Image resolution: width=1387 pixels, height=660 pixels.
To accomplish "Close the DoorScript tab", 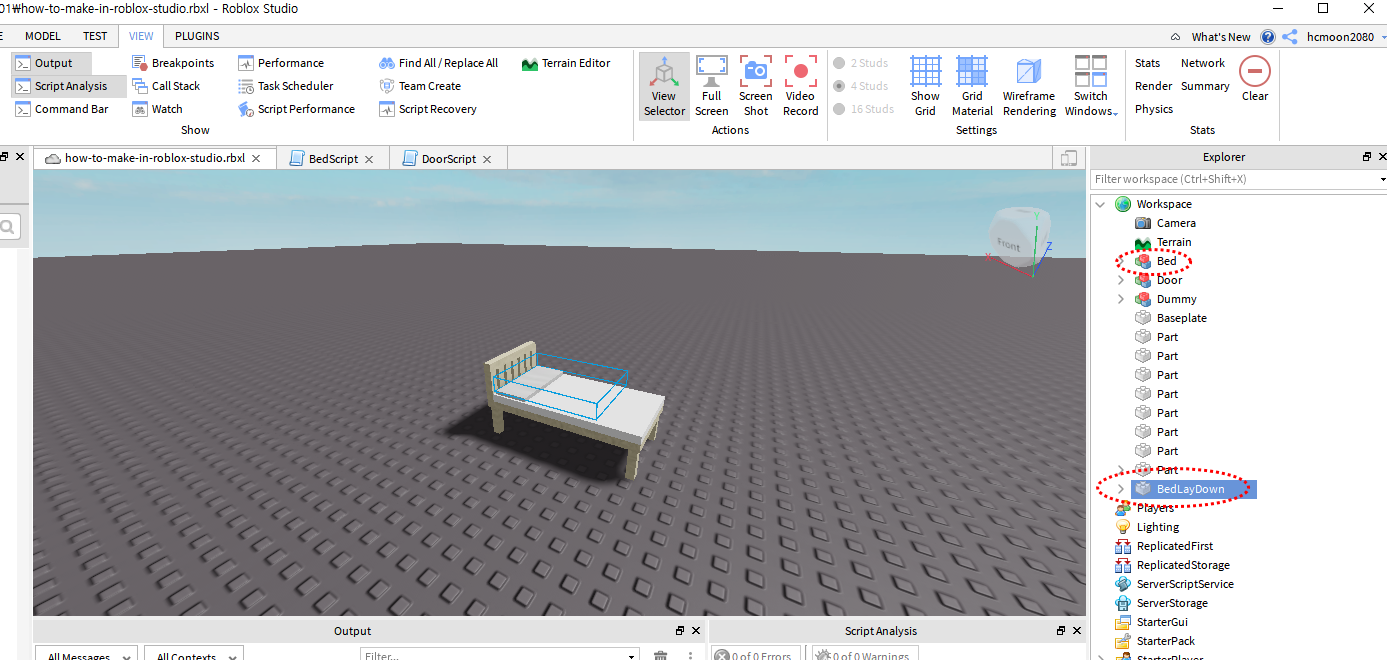I will point(487,159).
